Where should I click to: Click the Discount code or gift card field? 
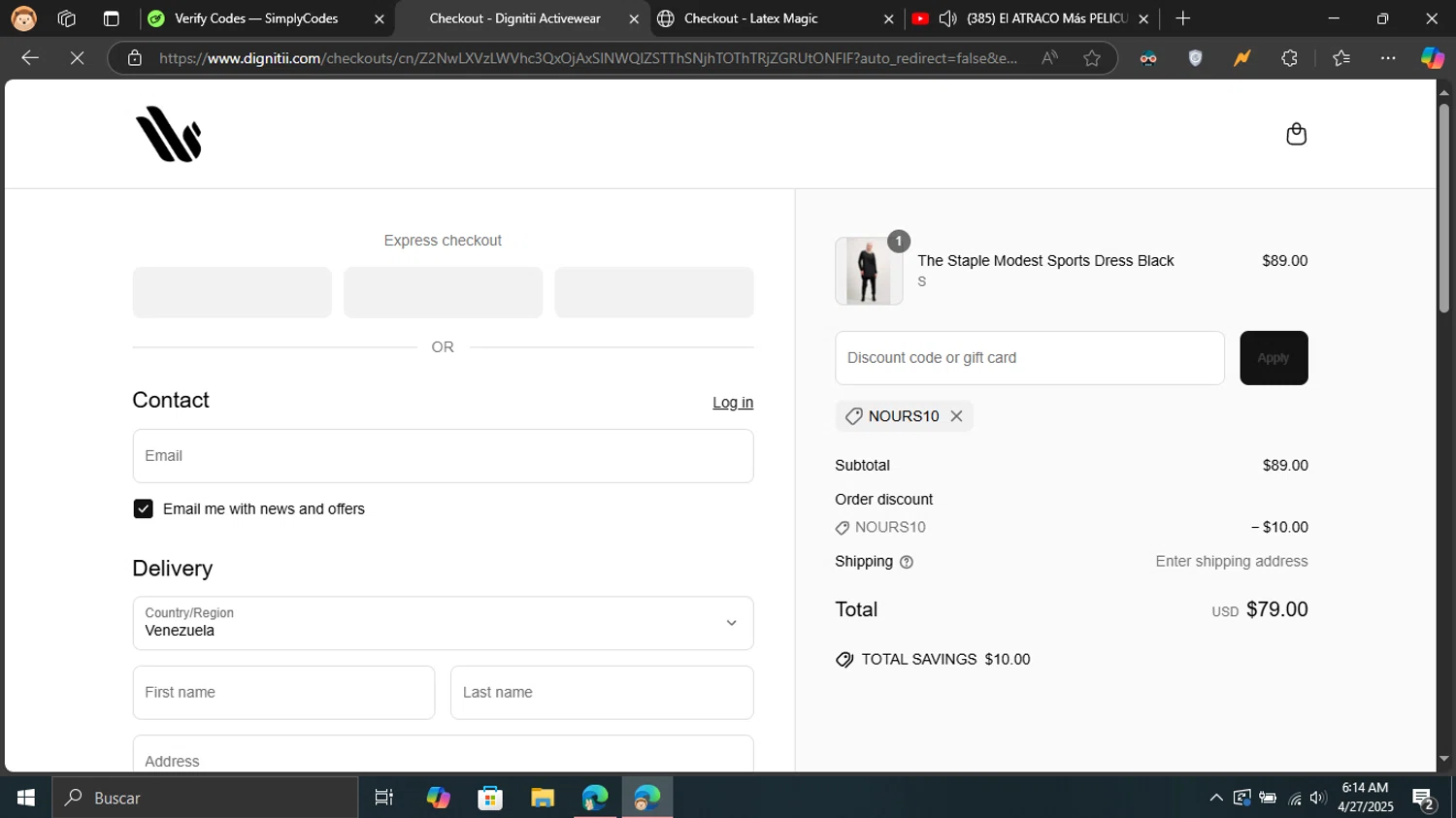tap(1030, 358)
